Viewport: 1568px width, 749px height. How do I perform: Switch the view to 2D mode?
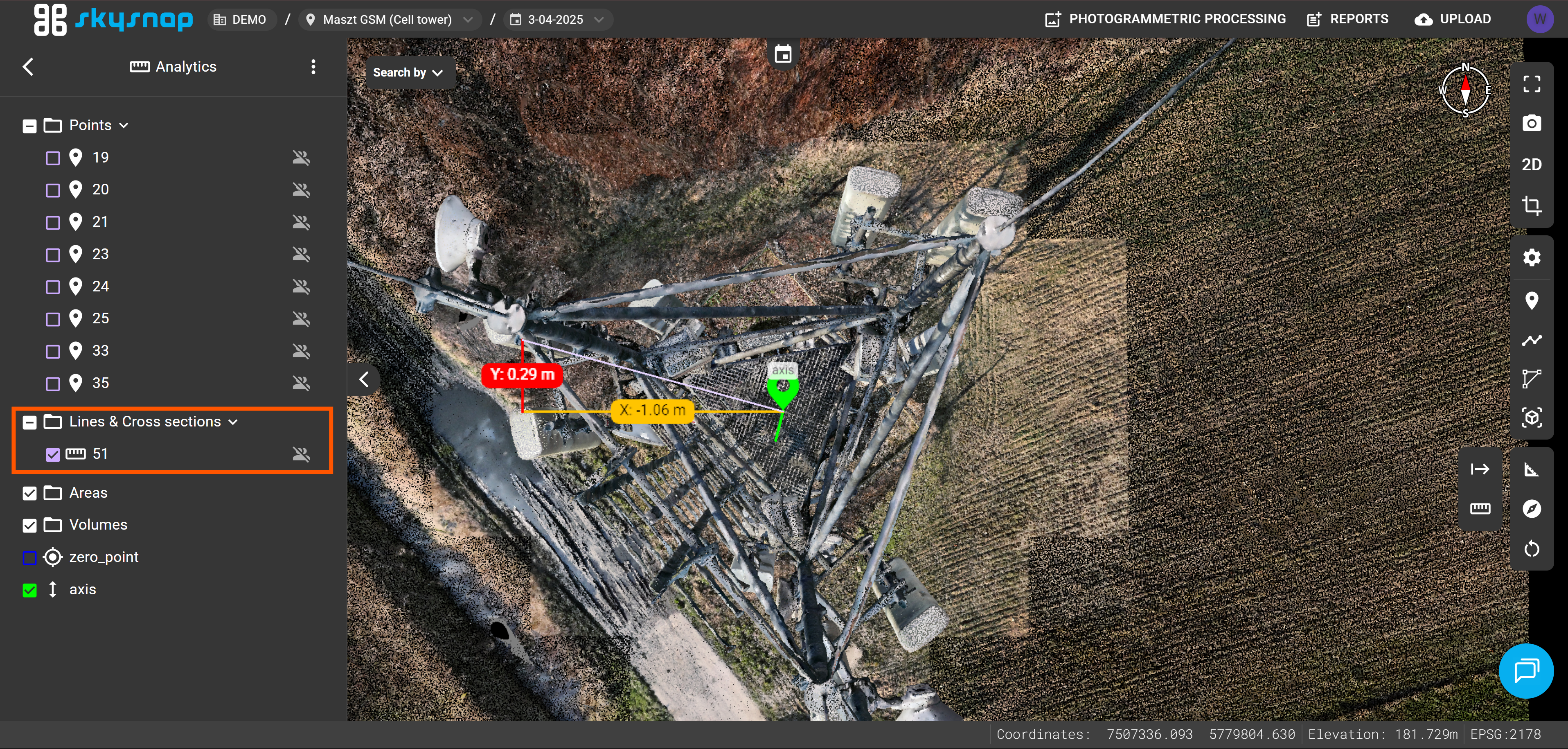point(1532,165)
